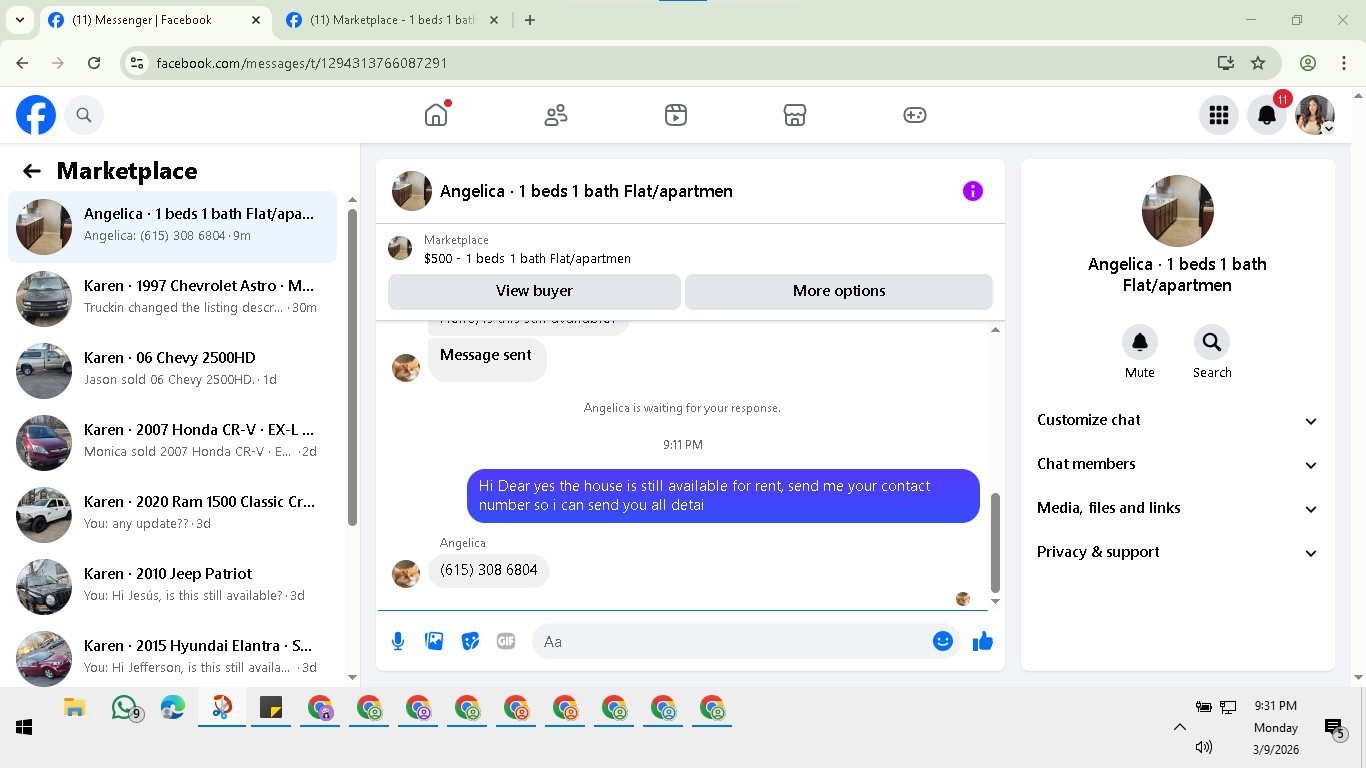Bookmark this page with the star icon
Image resolution: width=1366 pixels, height=768 pixels.
click(x=1258, y=63)
